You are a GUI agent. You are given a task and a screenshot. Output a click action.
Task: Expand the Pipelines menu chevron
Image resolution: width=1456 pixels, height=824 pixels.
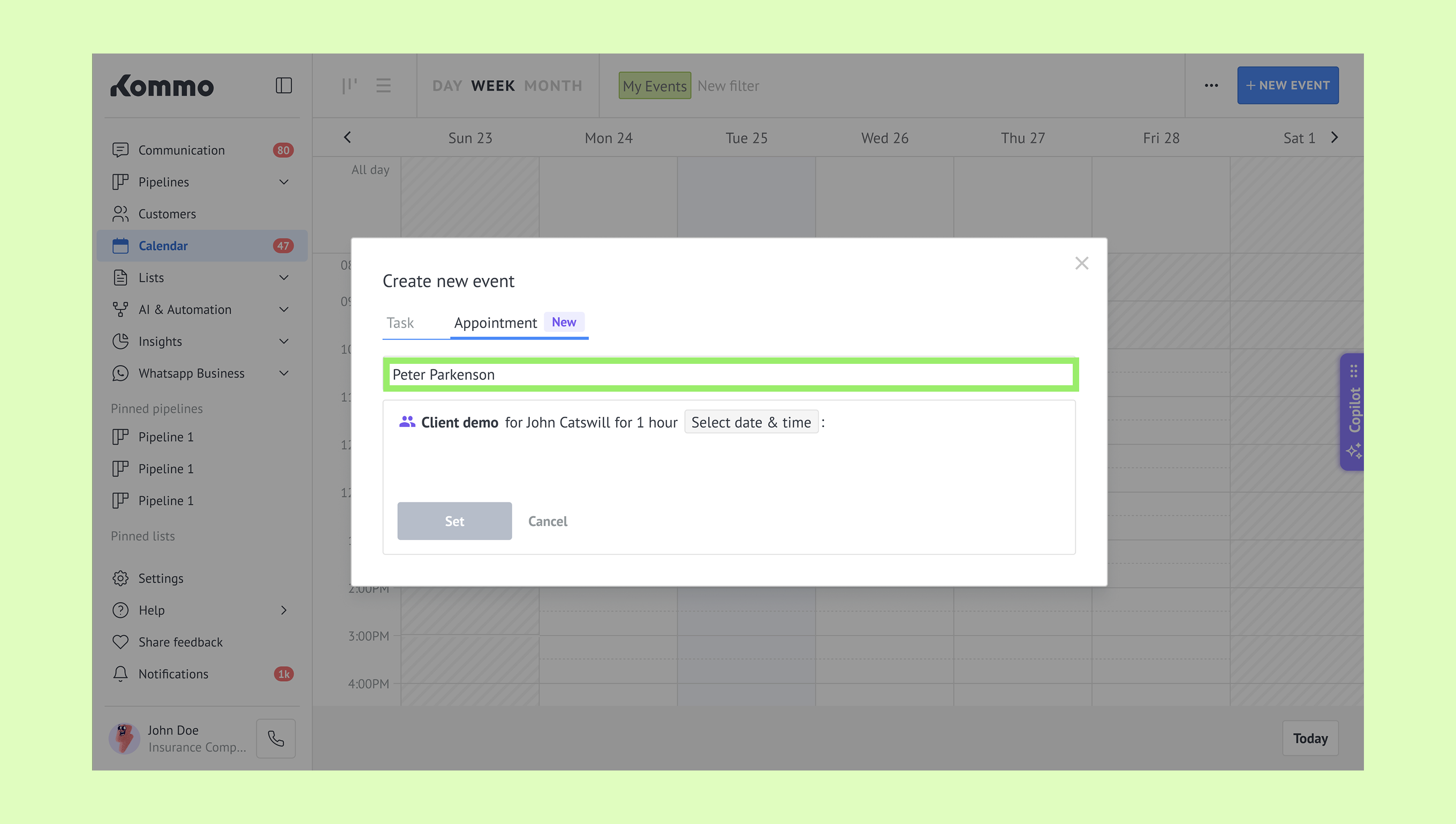(284, 182)
